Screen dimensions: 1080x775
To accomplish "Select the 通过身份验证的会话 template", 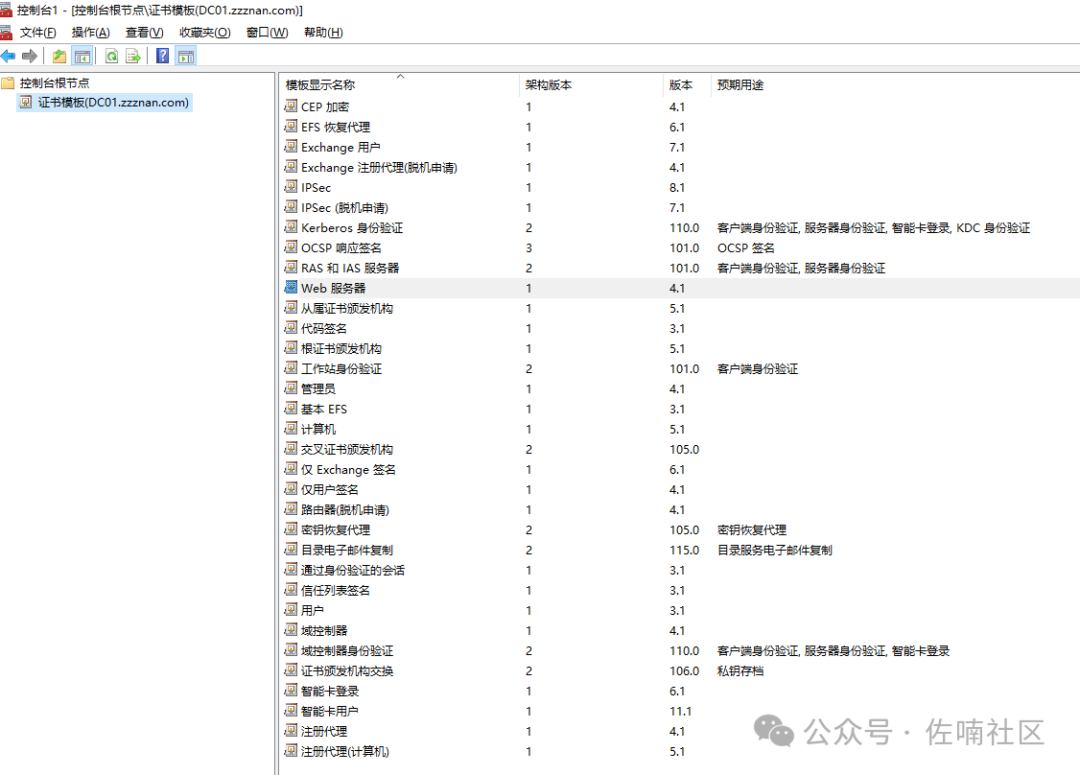I will pyautogui.click(x=353, y=570).
